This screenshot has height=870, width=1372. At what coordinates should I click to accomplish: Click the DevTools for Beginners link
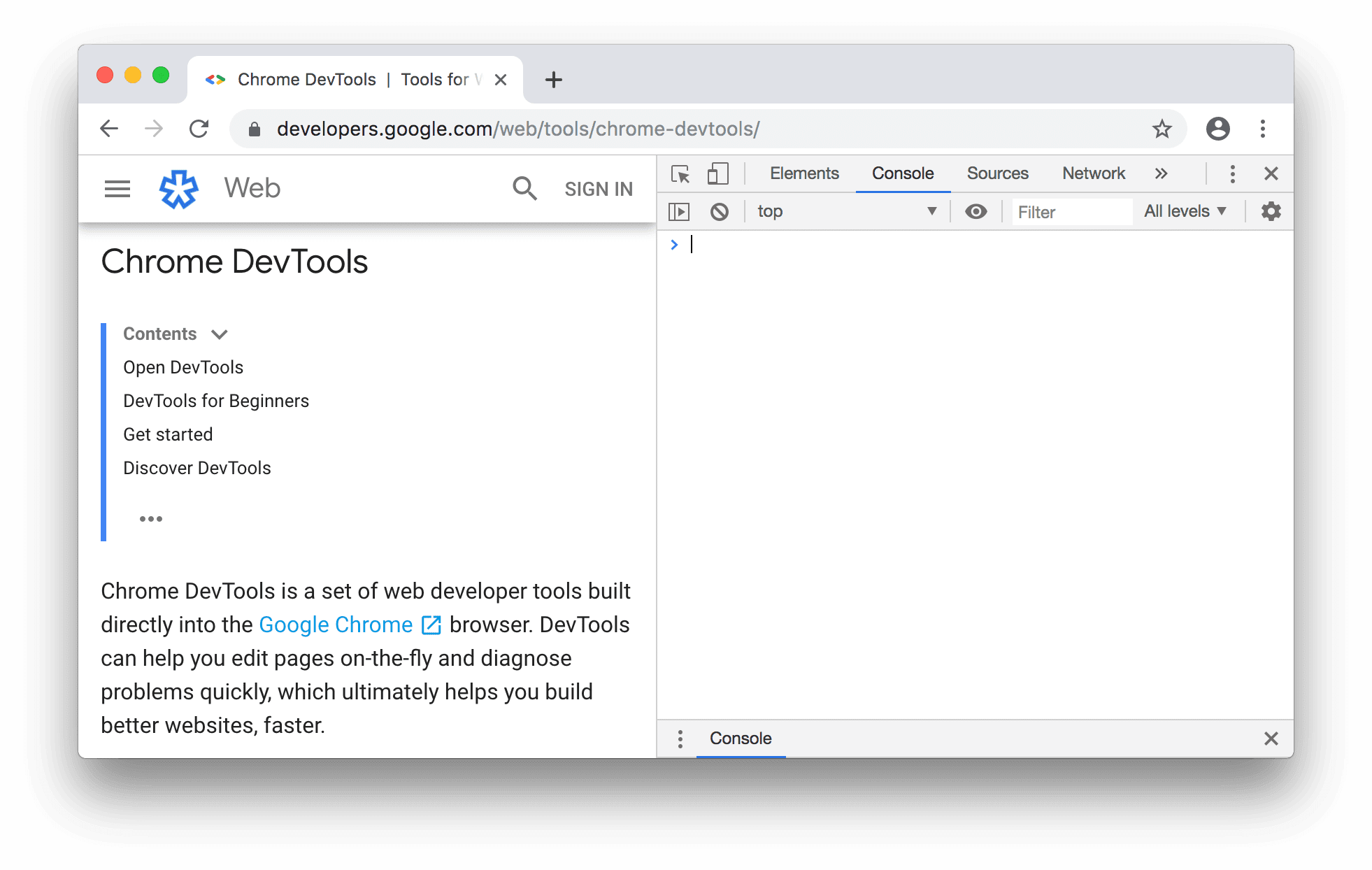[215, 400]
